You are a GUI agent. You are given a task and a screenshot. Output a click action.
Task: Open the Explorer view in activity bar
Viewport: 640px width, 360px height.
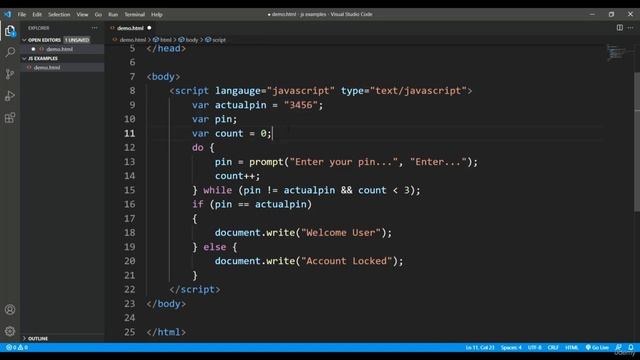10,31
